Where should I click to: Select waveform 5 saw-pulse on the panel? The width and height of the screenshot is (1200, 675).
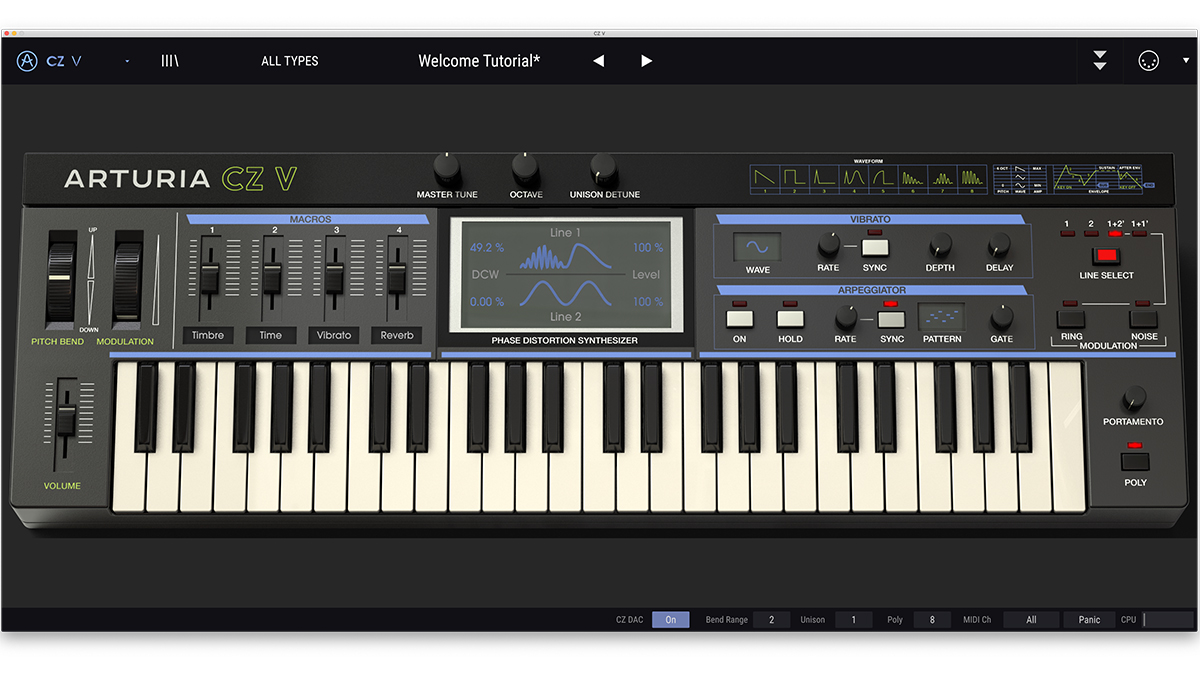click(882, 179)
